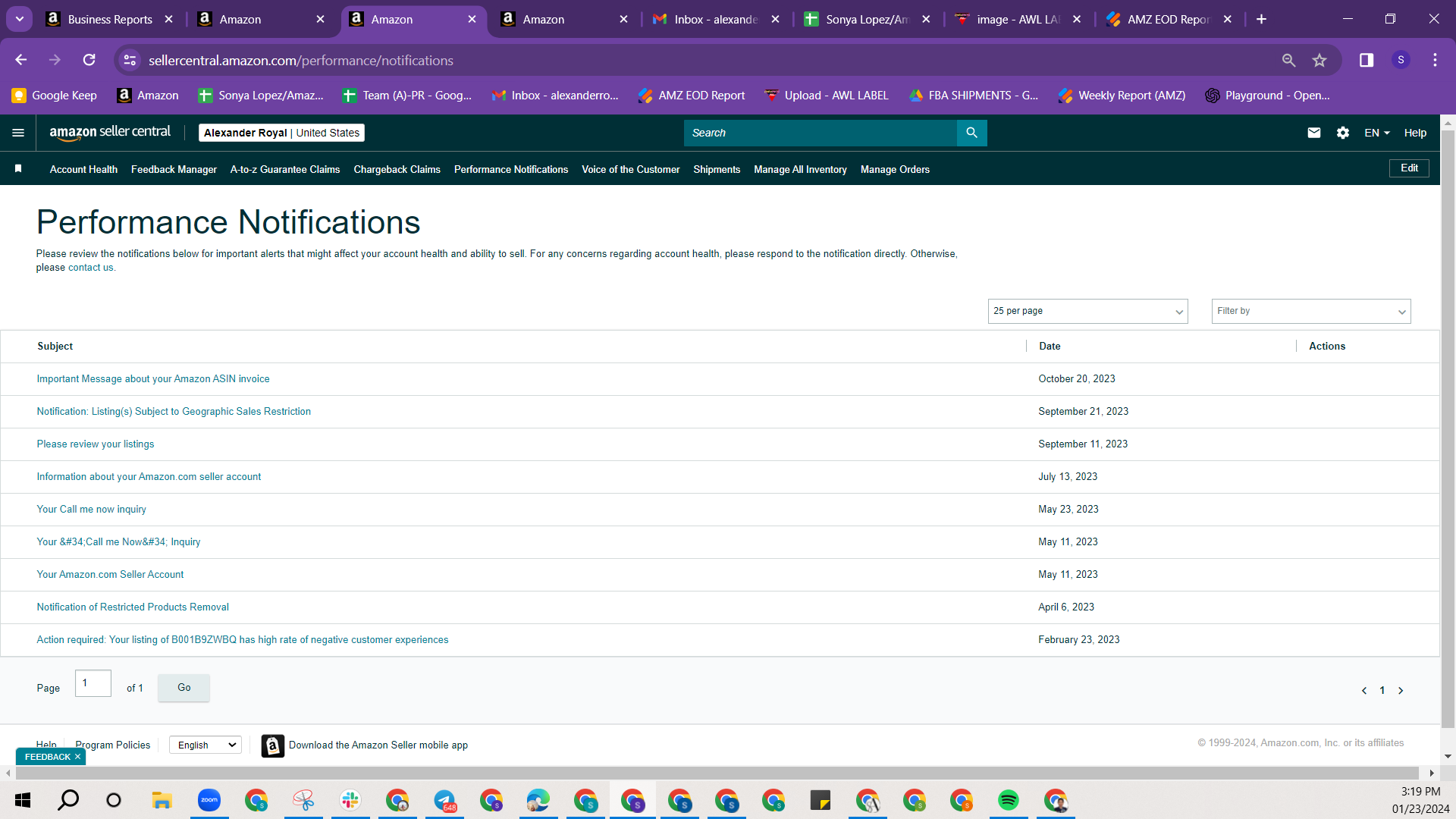Go to previous page arrow in pagination

tap(1364, 691)
